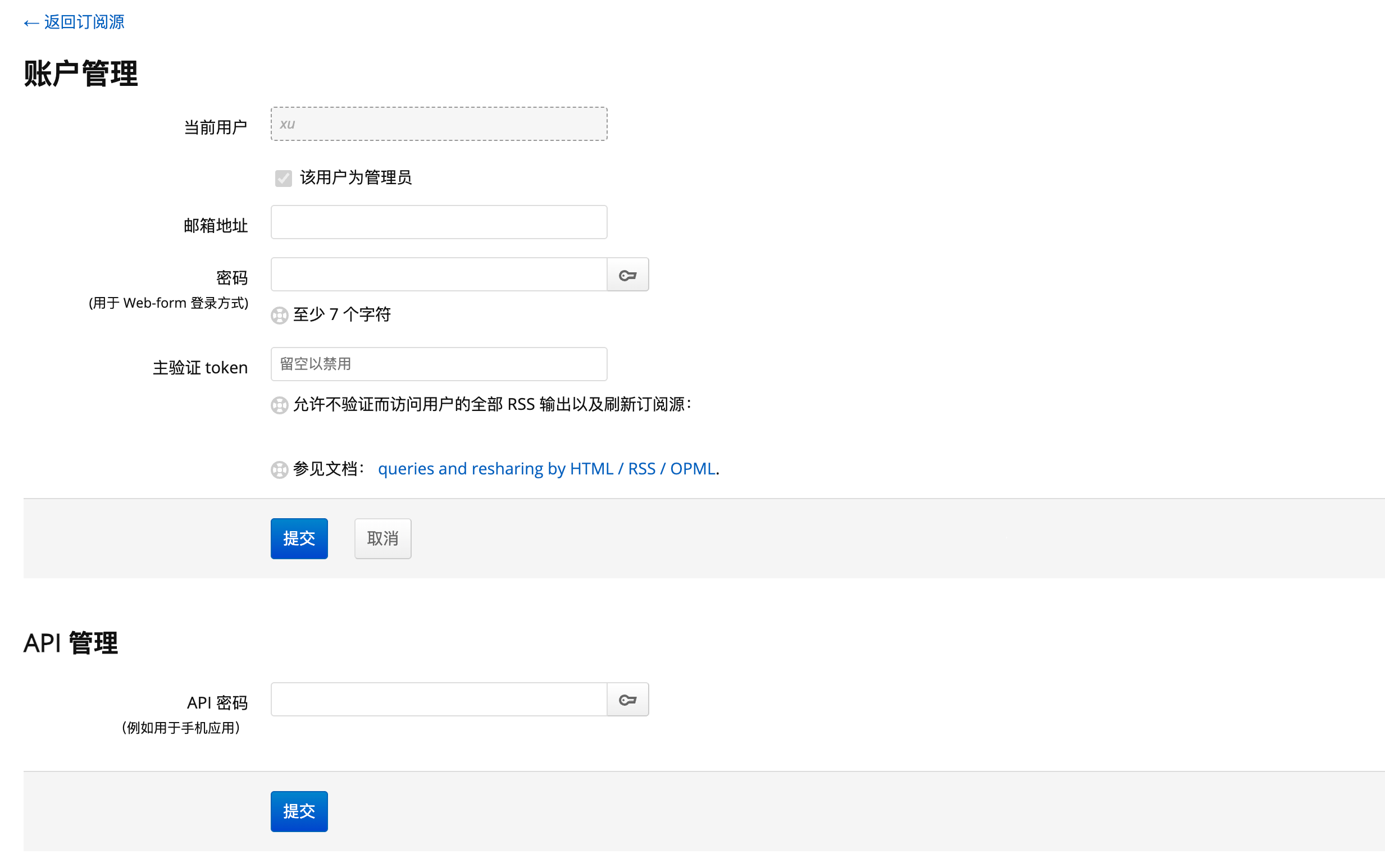Click help icon before 允许不验证而访问 text
The width and height of the screenshot is (1385, 868).
pyautogui.click(x=279, y=405)
